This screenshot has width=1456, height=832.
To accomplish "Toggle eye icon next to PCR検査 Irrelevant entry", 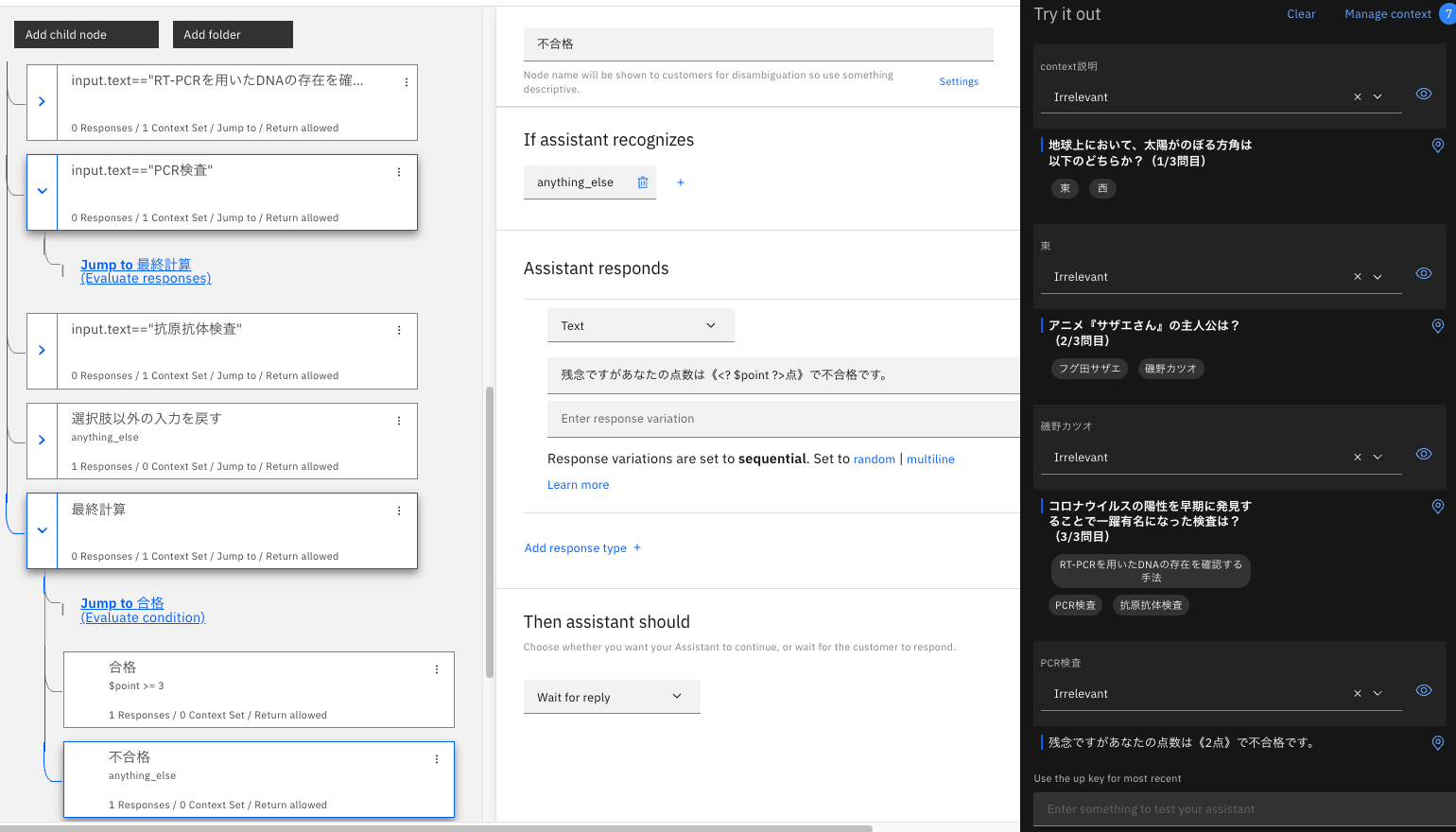I will pyautogui.click(x=1423, y=690).
